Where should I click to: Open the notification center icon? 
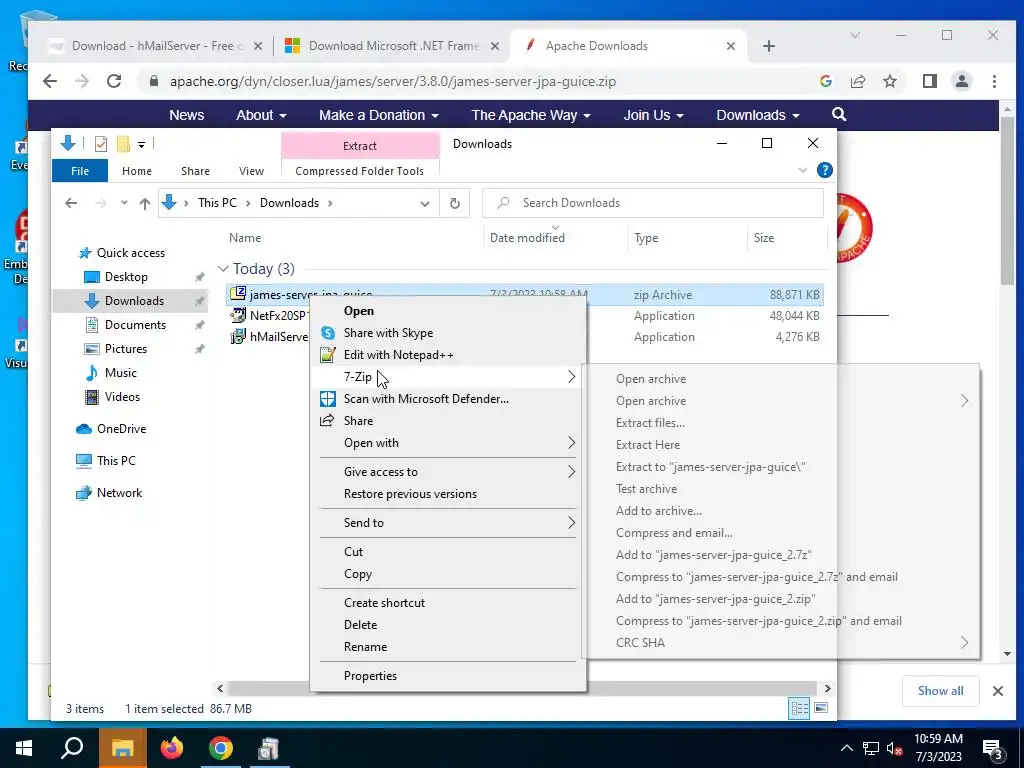coord(993,749)
